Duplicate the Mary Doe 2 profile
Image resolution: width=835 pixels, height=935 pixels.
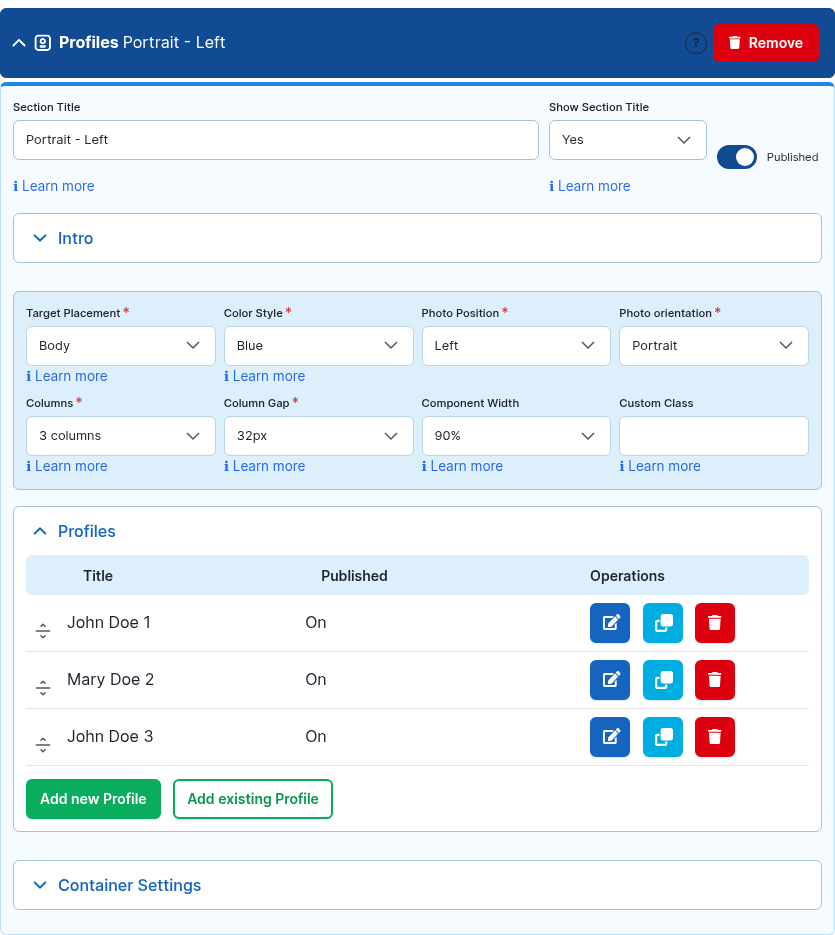pos(663,680)
